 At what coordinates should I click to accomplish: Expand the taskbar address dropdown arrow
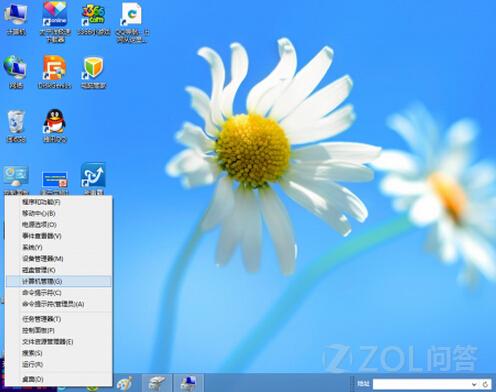(474, 384)
